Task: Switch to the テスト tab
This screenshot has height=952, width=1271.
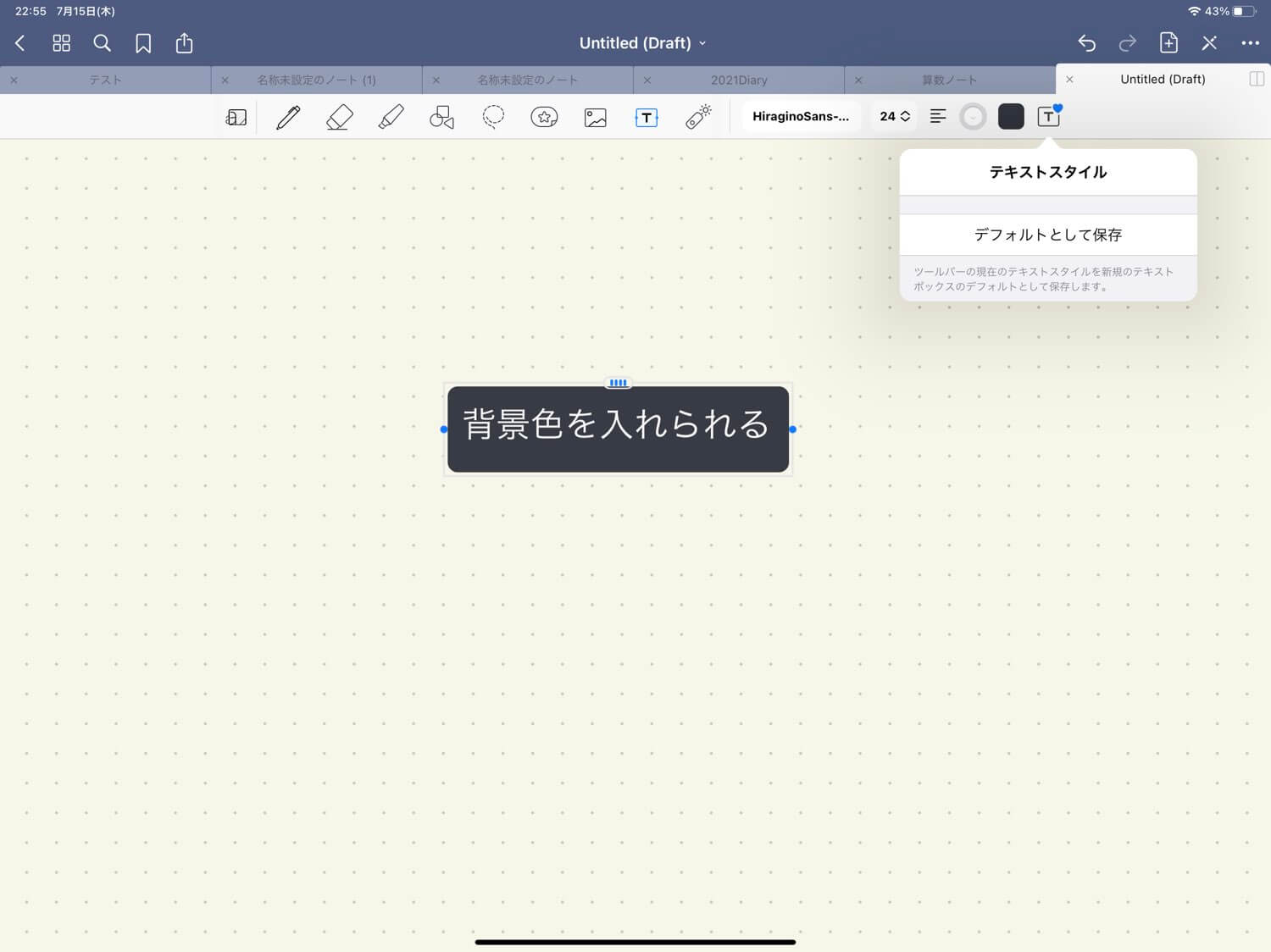Action: (x=105, y=80)
